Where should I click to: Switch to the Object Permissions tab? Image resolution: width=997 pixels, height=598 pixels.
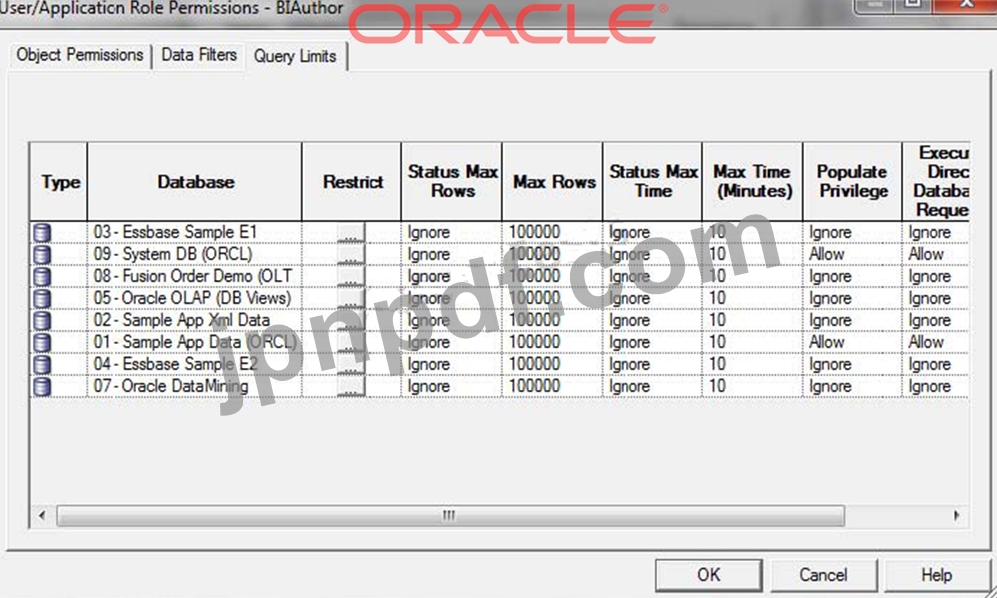coord(80,56)
